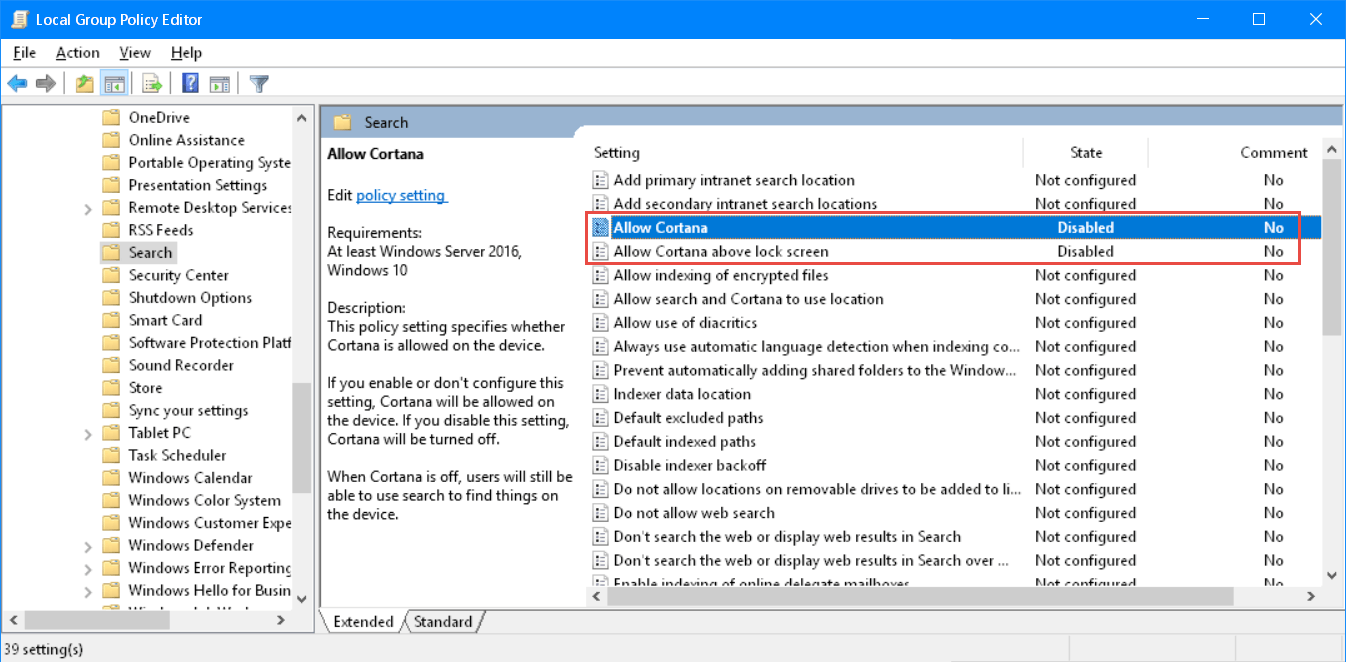Click the console tree's scroll right arrow
Screen dimensions: 1346x662
[281, 621]
